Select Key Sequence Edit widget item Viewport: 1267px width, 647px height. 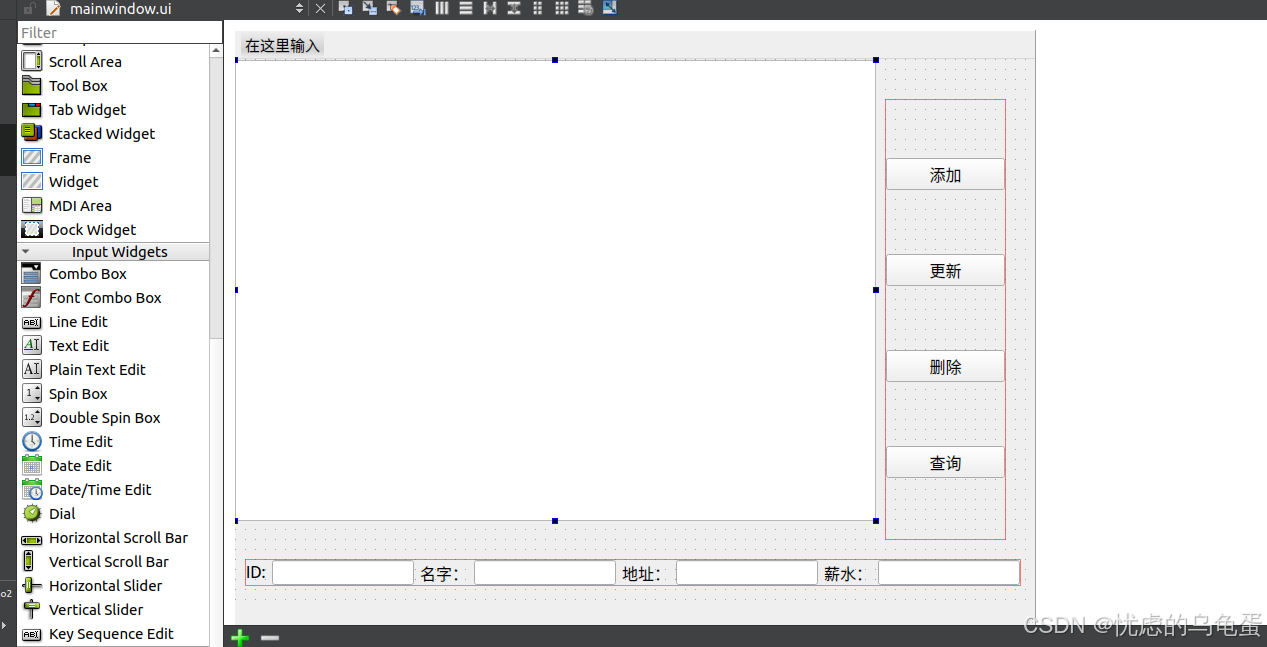point(113,634)
